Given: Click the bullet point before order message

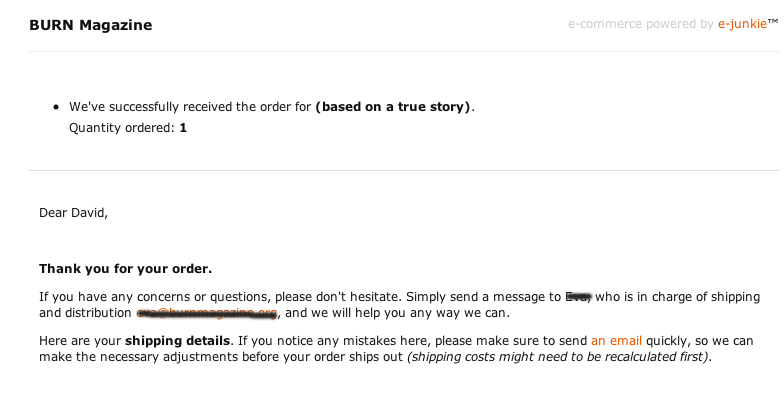Looking at the screenshot, I should [x=55, y=108].
